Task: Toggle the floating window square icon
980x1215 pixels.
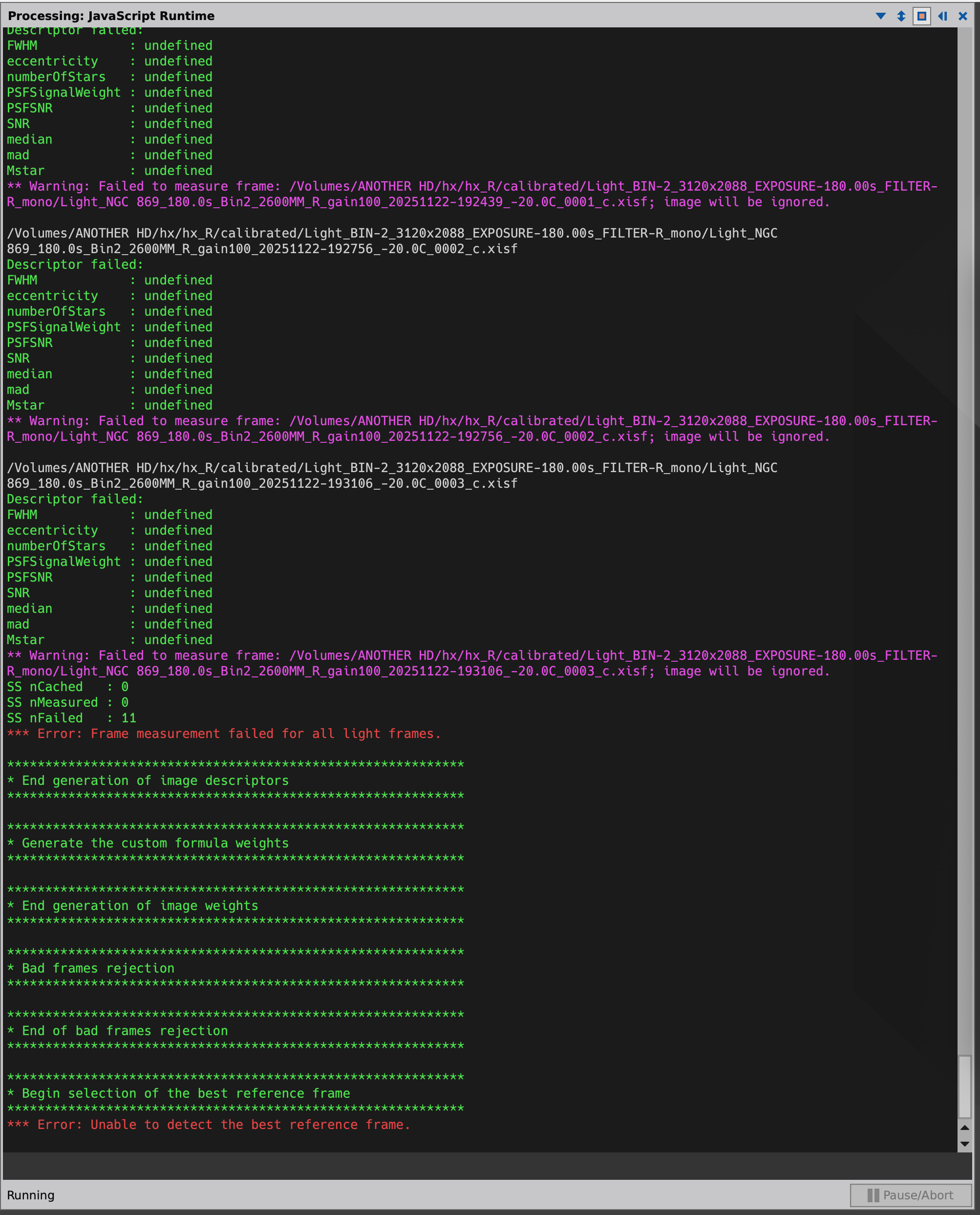Action: (921, 16)
